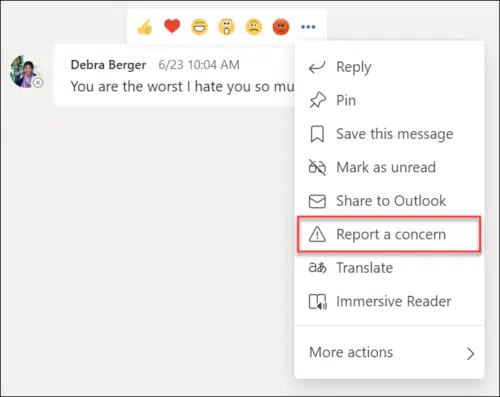Choose Share to Outlook

point(389,201)
